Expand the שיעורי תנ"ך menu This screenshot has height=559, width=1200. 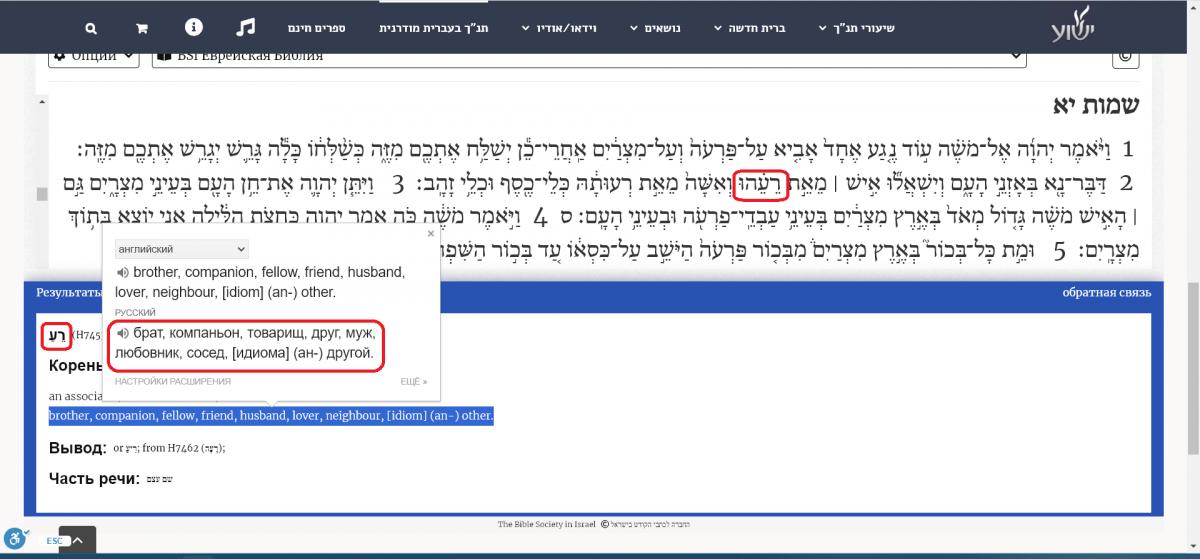pyautogui.click(x=856, y=29)
